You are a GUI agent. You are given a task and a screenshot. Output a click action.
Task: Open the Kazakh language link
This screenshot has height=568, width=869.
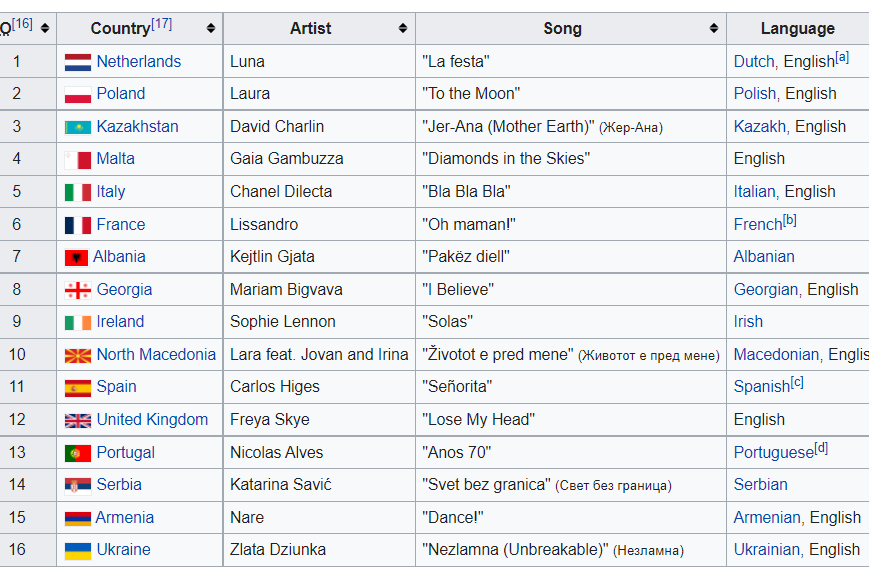(x=759, y=127)
